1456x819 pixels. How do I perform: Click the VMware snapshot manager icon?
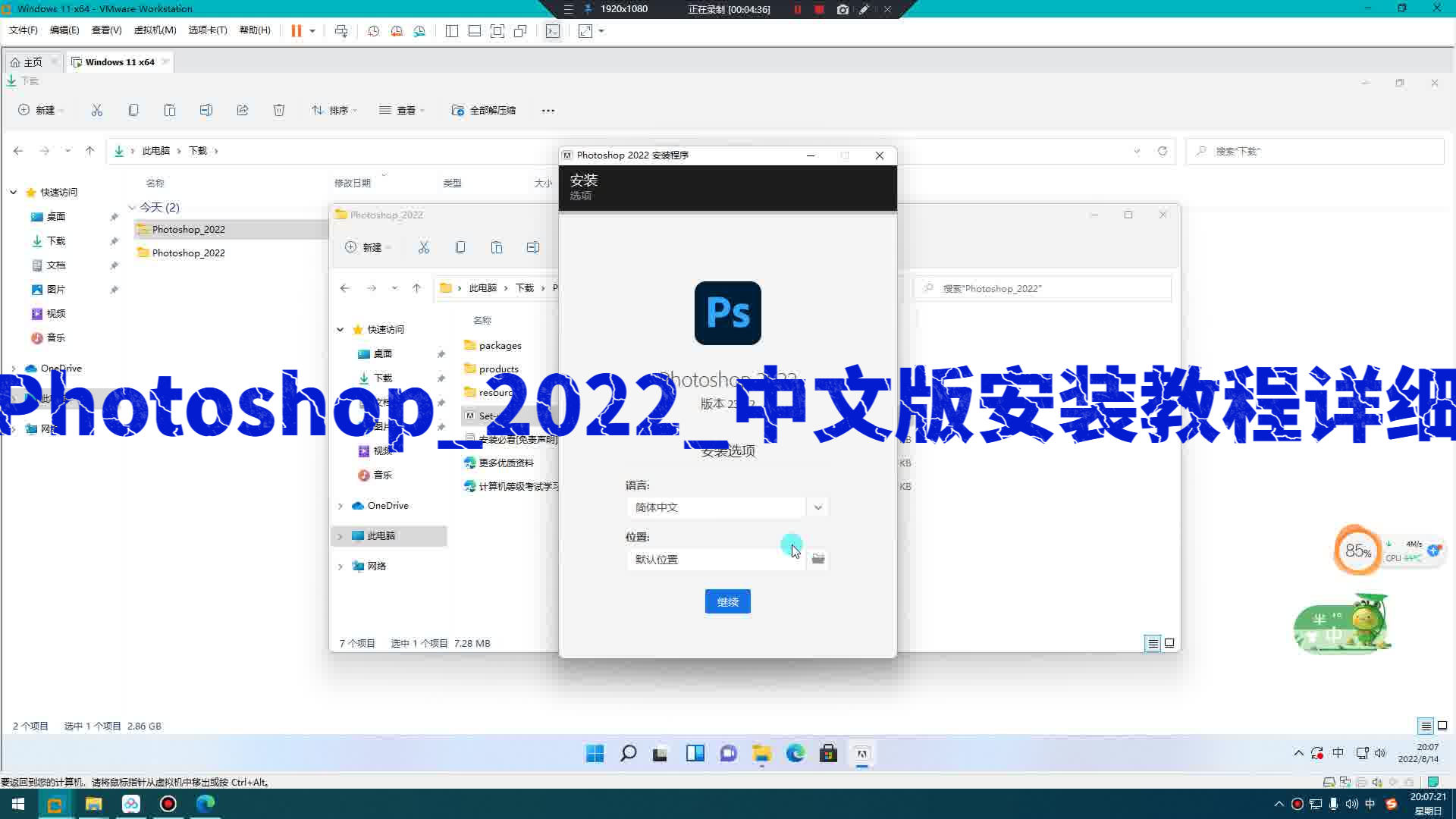tap(419, 31)
